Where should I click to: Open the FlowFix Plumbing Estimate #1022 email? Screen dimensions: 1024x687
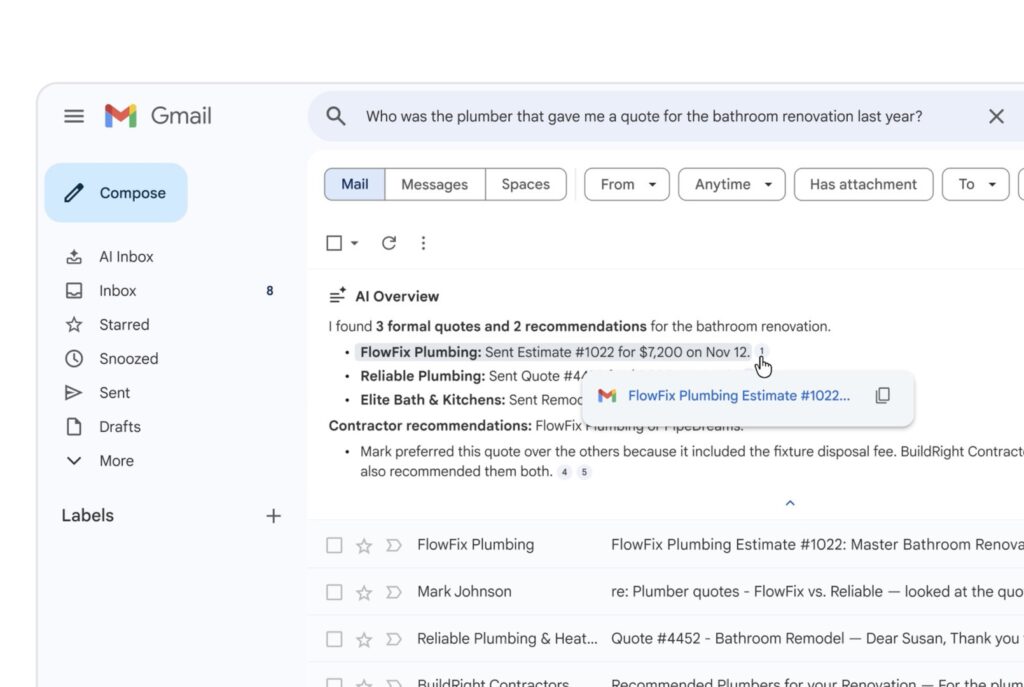666,545
